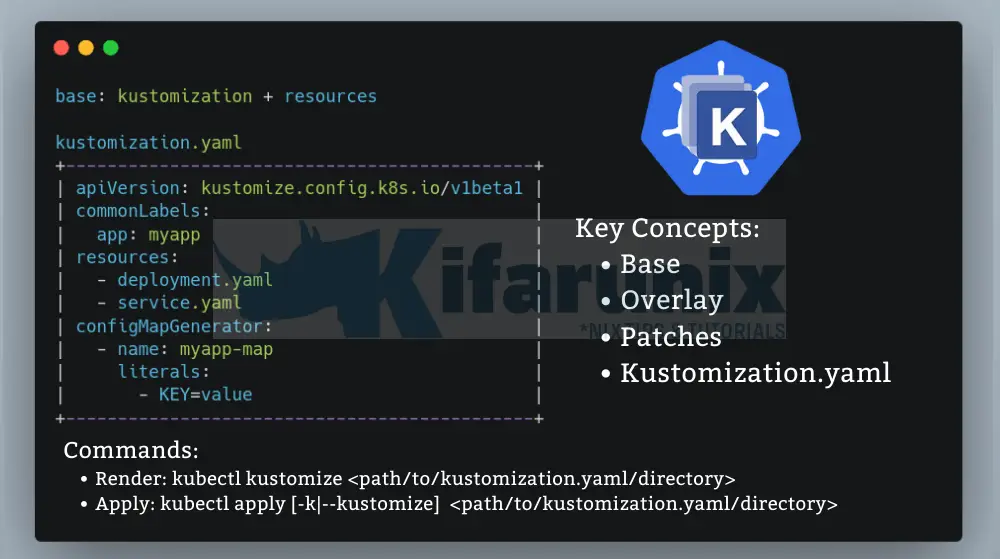The width and height of the screenshot is (1000, 559).
Task: Click the service.yaml resource entry
Action: [179, 302]
